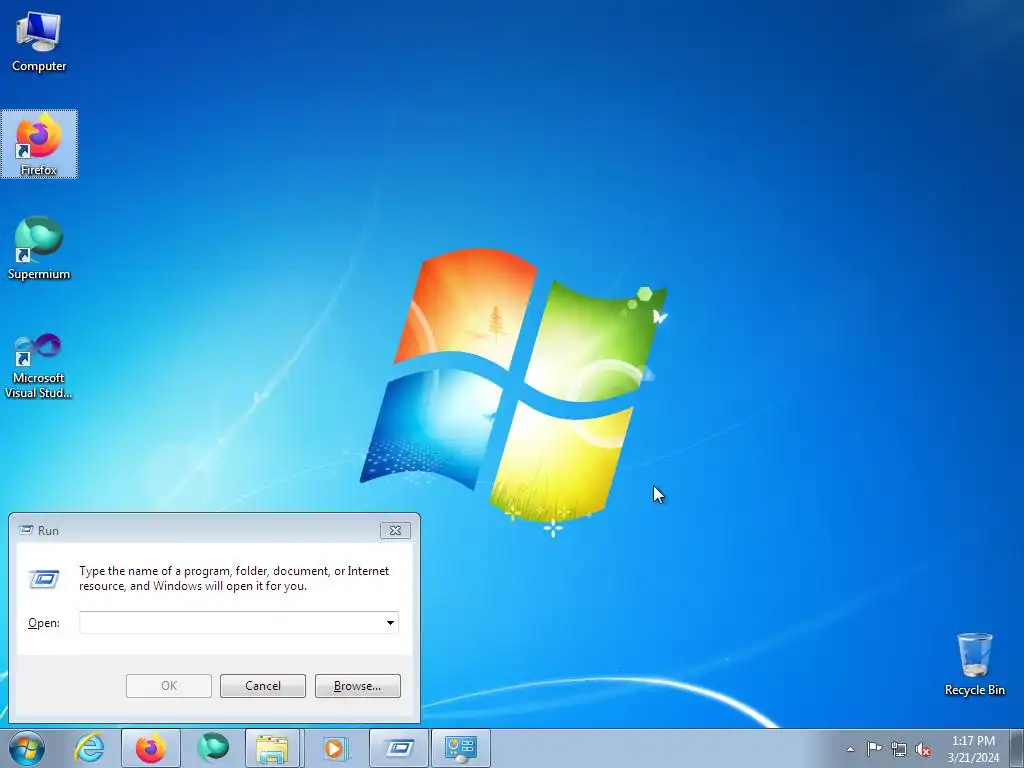Close the Run dialog with X
This screenshot has width=1024, height=768.
point(395,530)
